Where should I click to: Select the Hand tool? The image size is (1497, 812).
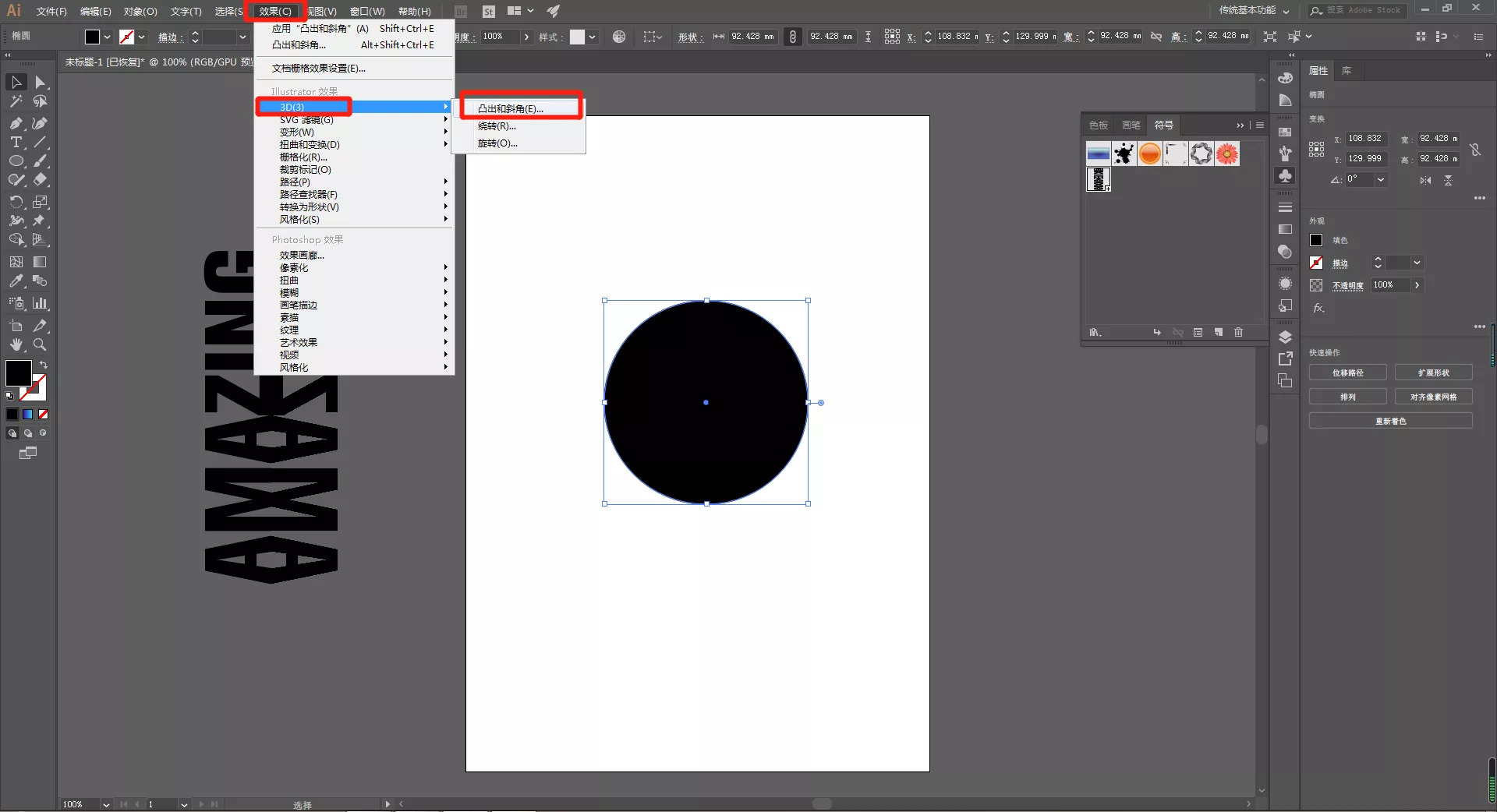pos(16,344)
